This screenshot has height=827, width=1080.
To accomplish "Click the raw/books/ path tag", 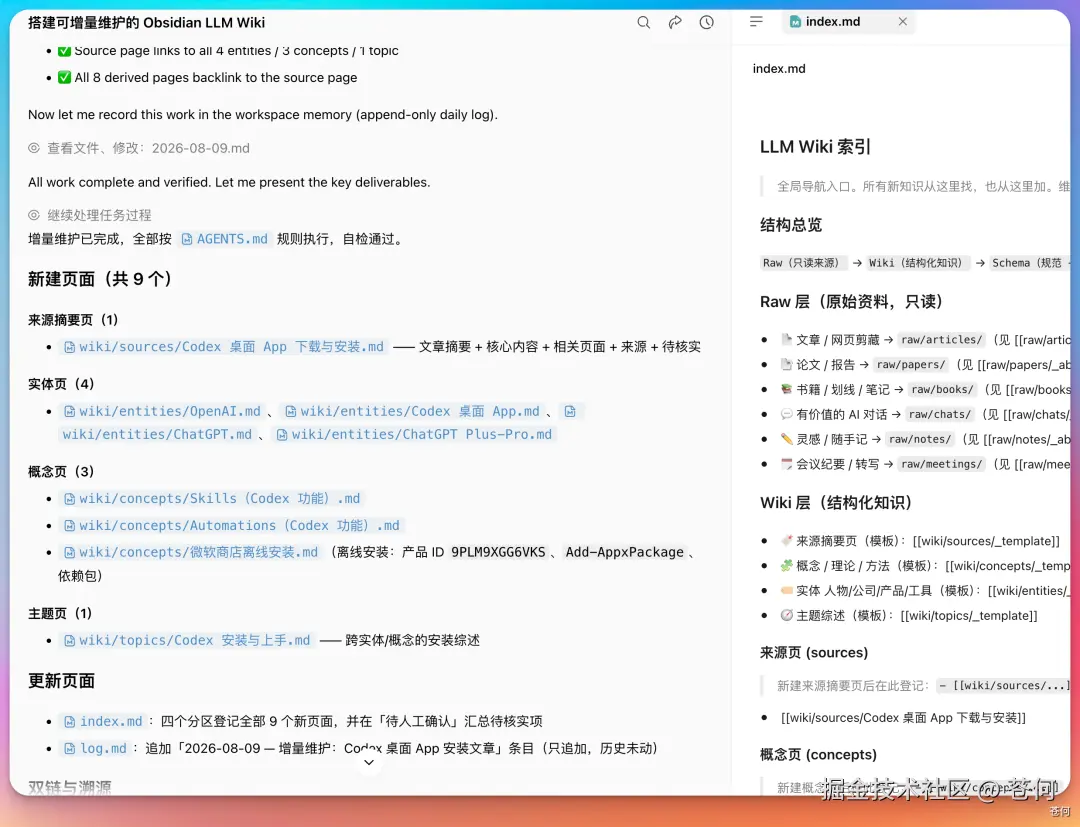I will (942, 389).
